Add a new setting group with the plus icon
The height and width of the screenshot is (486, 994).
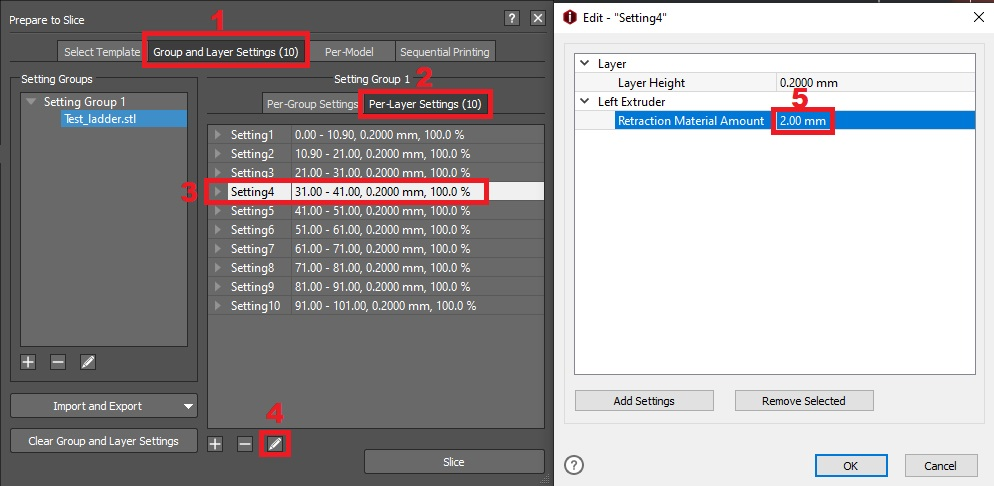pos(28,362)
